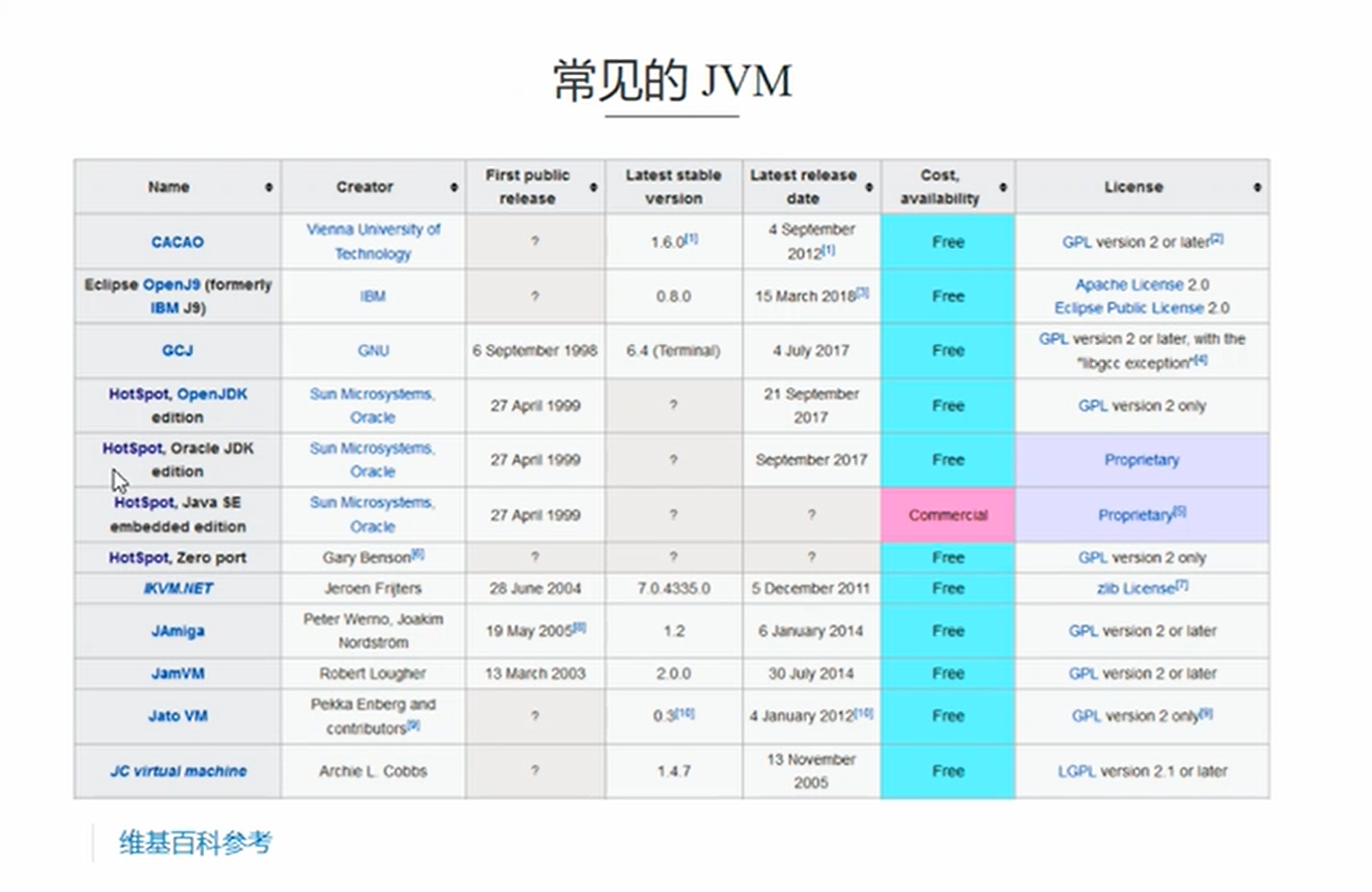Image resolution: width=1372 pixels, height=892 pixels.
Task: Click the Sun Microsystems, Oracle link for Oracle JDK edition
Action: coord(373,460)
